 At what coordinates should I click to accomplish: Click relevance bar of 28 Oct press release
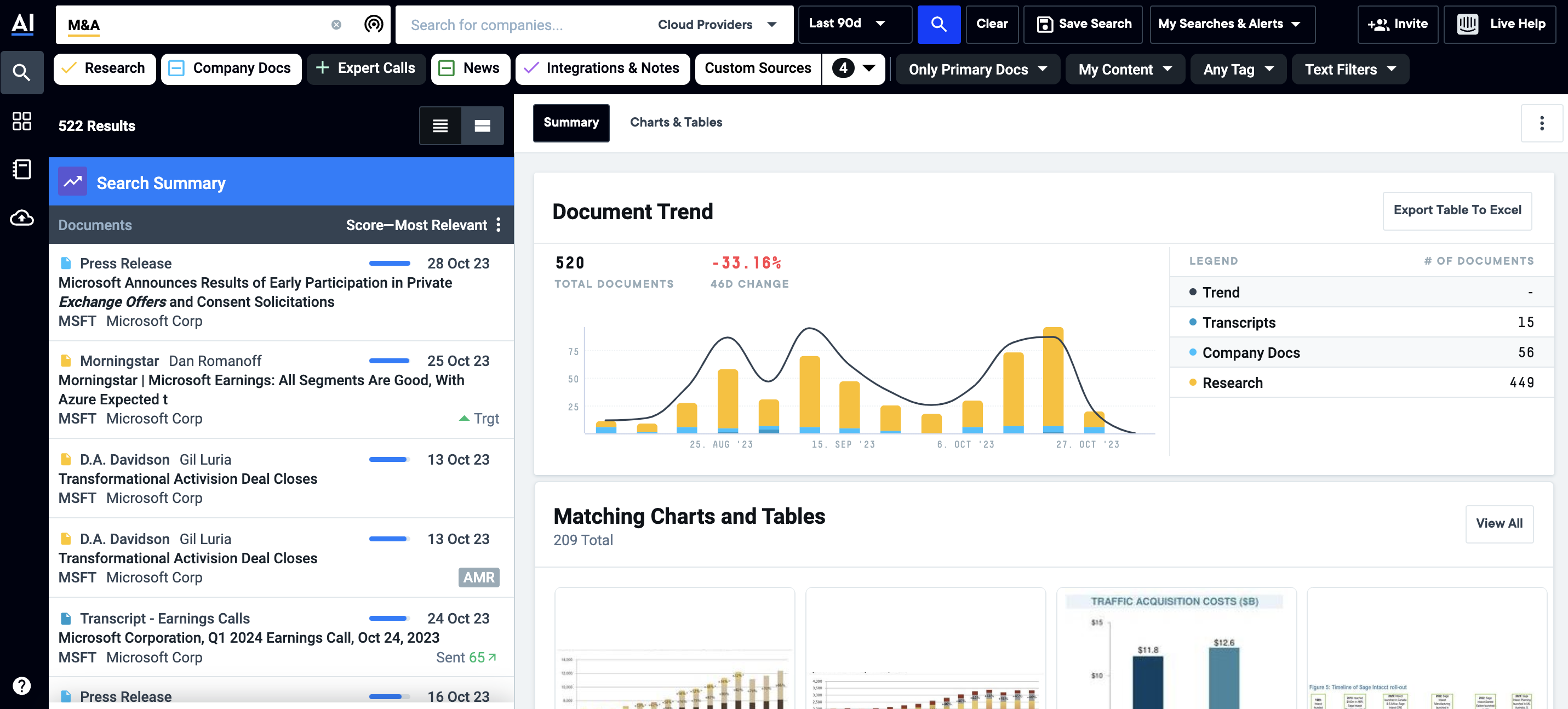[390, 263]
